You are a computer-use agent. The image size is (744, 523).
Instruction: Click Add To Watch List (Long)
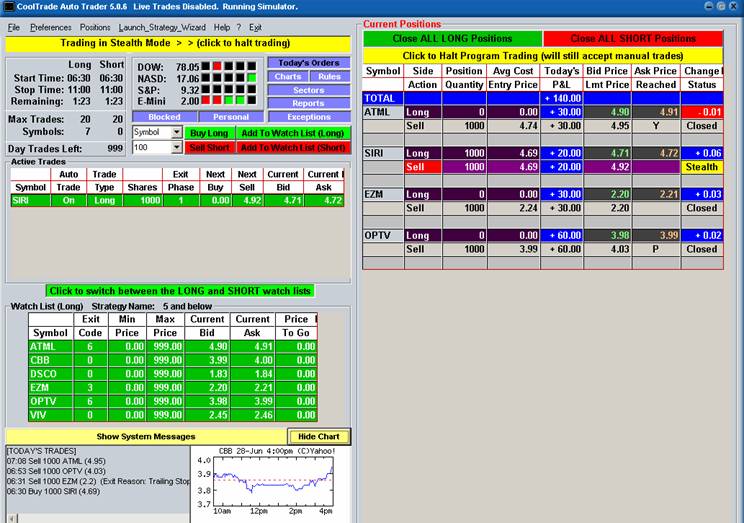(x=293, y=133)
